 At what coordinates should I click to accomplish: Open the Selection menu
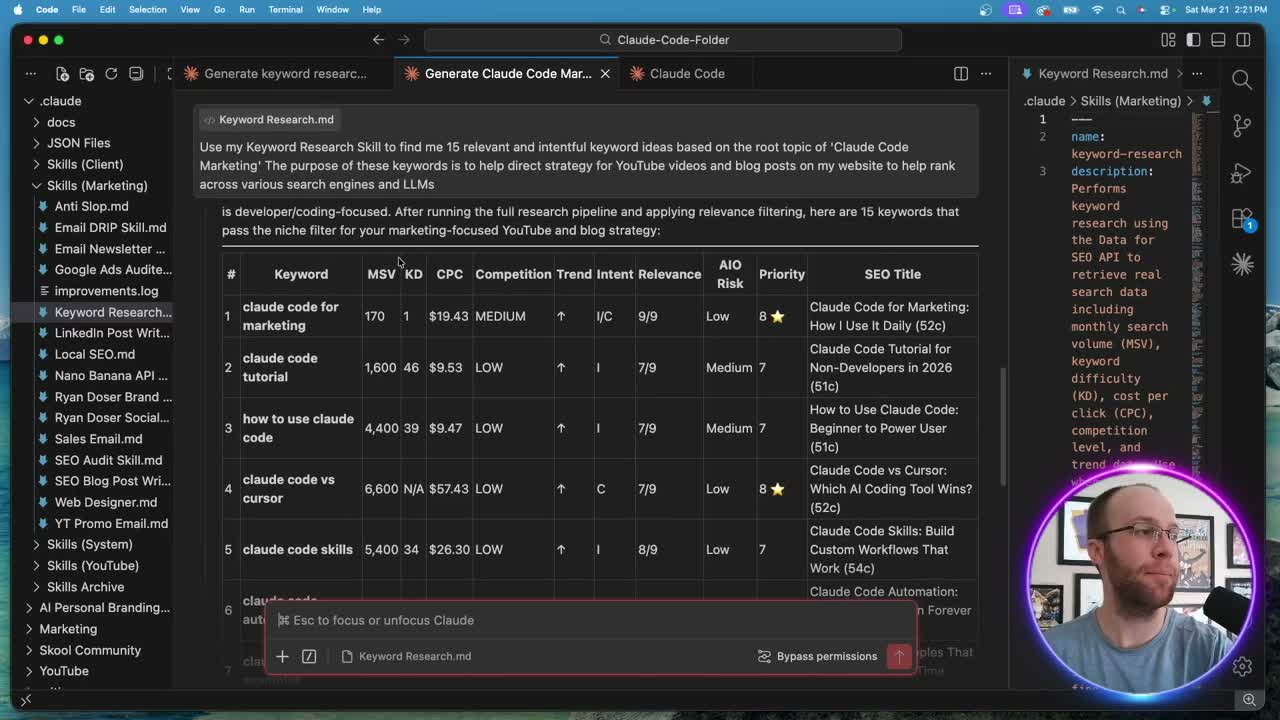pos(147,10)
